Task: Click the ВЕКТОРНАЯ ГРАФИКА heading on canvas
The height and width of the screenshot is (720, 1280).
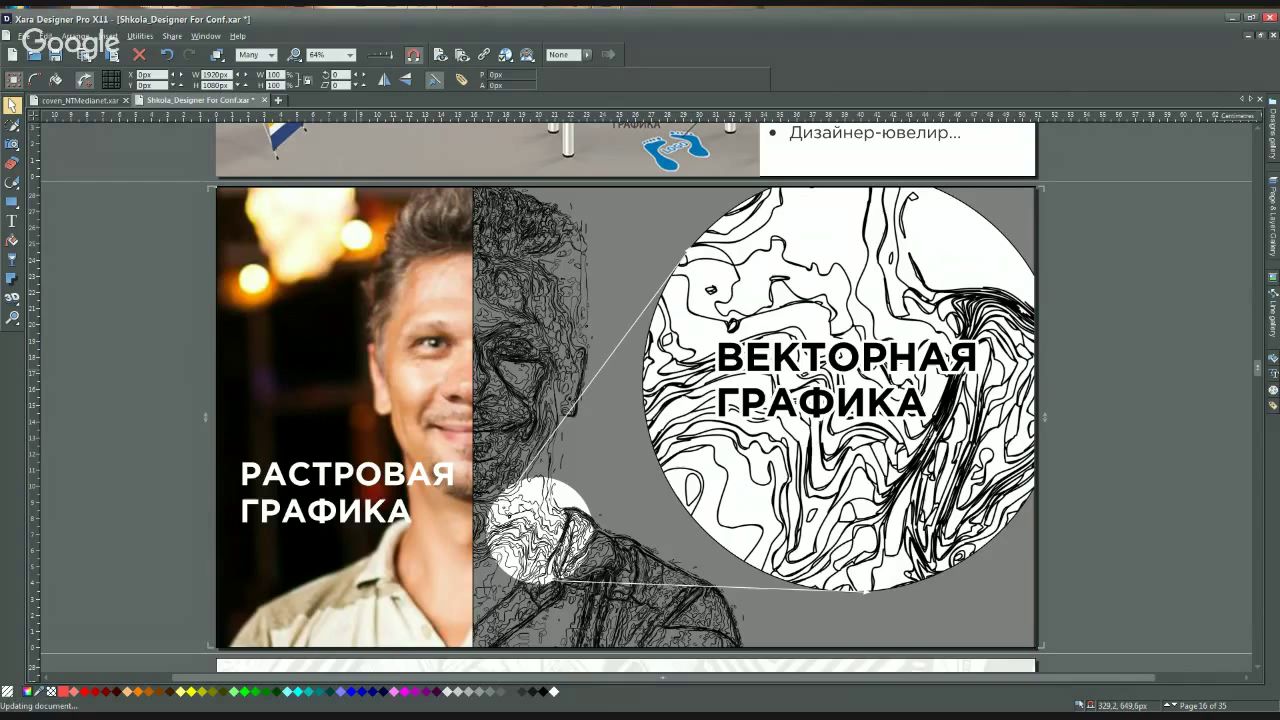Action: [846, 379]
